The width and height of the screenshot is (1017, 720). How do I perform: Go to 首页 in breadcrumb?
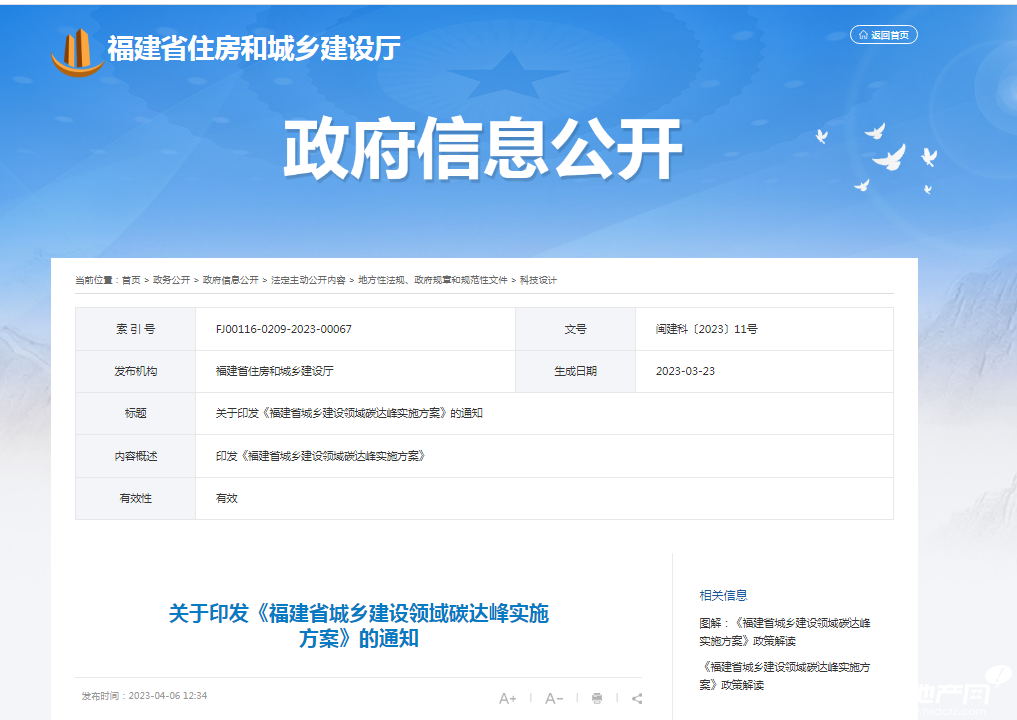[131, 280]
